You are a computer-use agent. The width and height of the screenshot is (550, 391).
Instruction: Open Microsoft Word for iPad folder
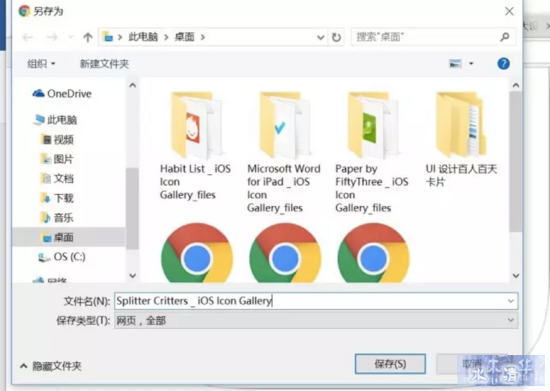click(x=283, y=152)
